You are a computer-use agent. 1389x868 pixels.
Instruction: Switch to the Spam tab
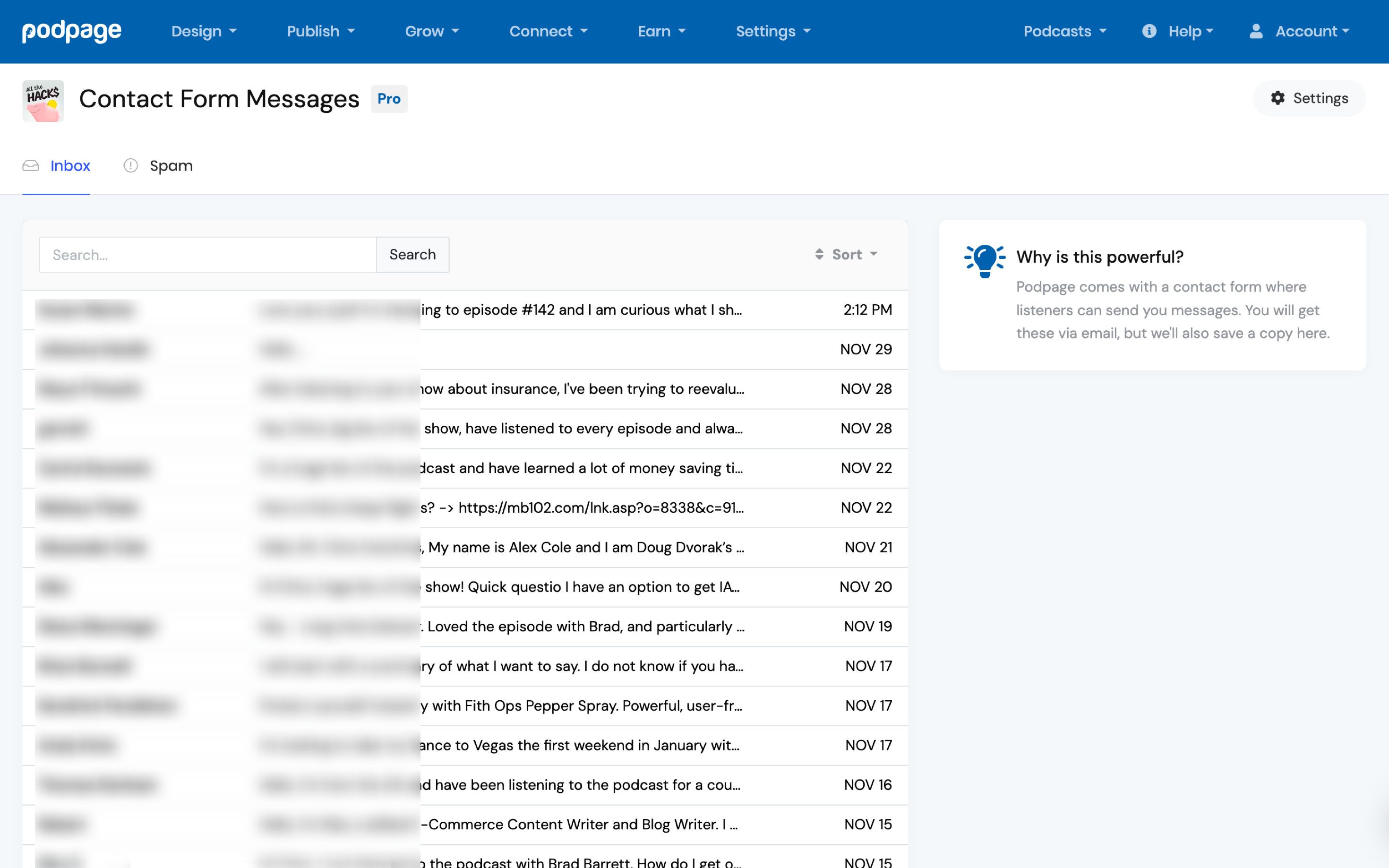click(171, 166)
